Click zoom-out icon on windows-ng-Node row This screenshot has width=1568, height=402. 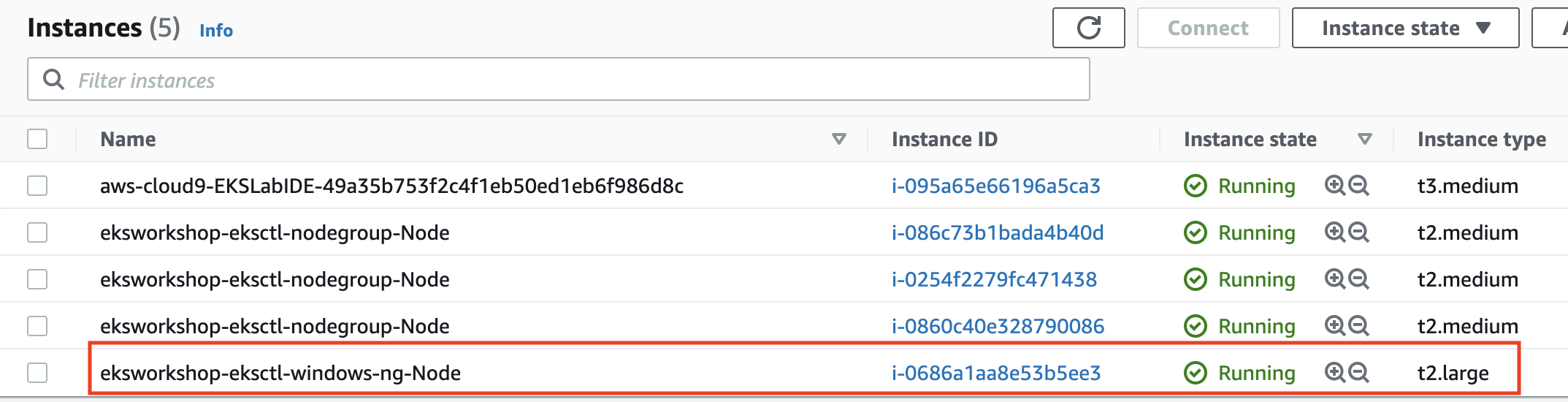(1358, 373)
